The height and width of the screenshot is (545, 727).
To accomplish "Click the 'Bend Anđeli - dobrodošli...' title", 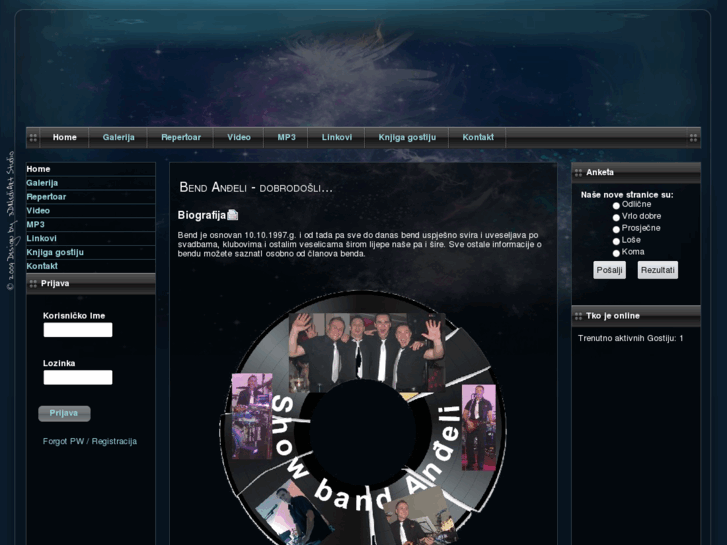I will 256,188.
